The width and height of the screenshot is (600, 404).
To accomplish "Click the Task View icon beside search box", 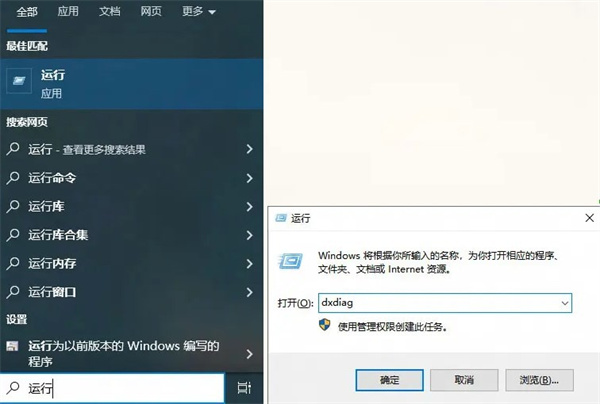I will coord(244,388).
